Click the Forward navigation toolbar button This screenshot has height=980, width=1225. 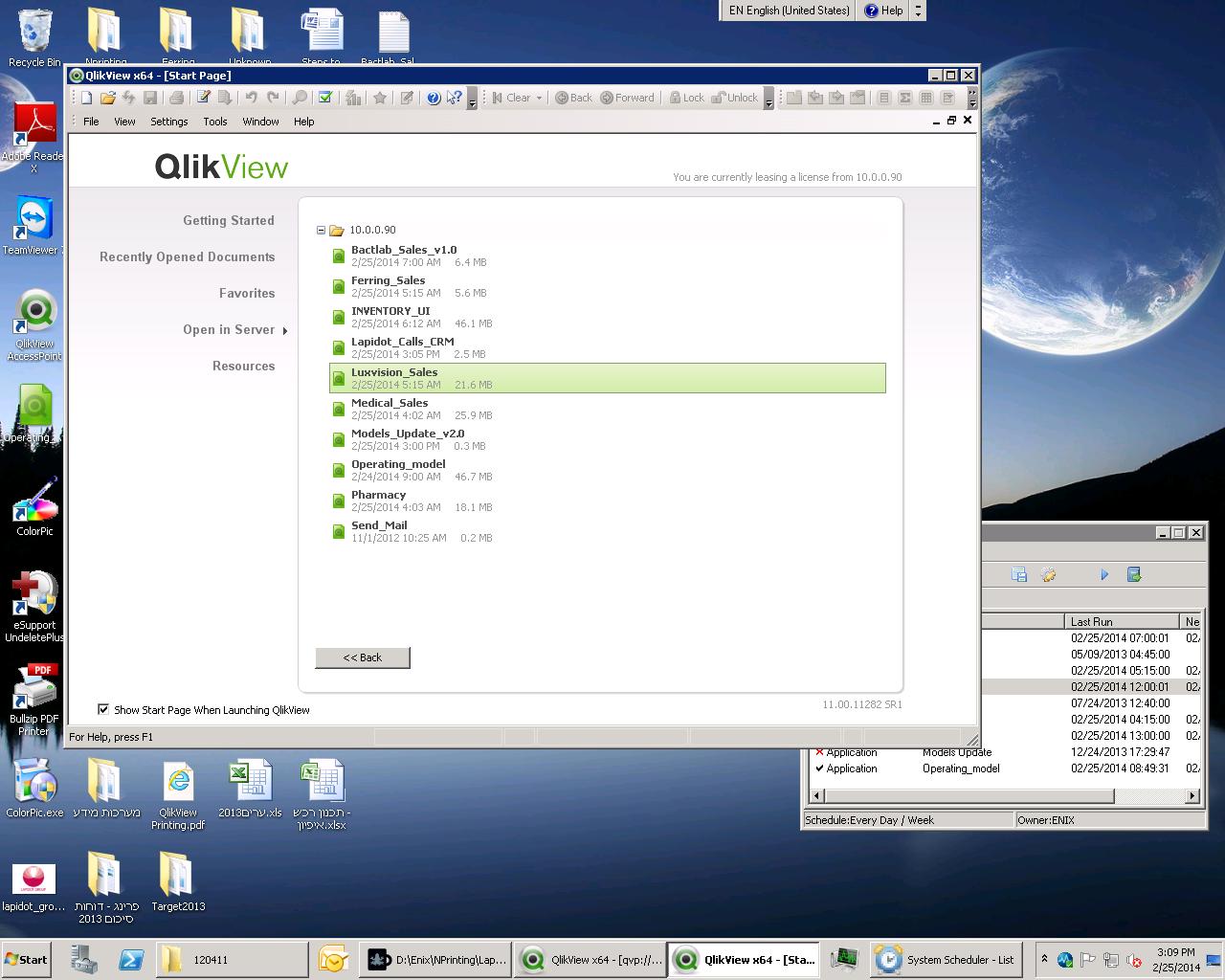[x=627, y=98]
